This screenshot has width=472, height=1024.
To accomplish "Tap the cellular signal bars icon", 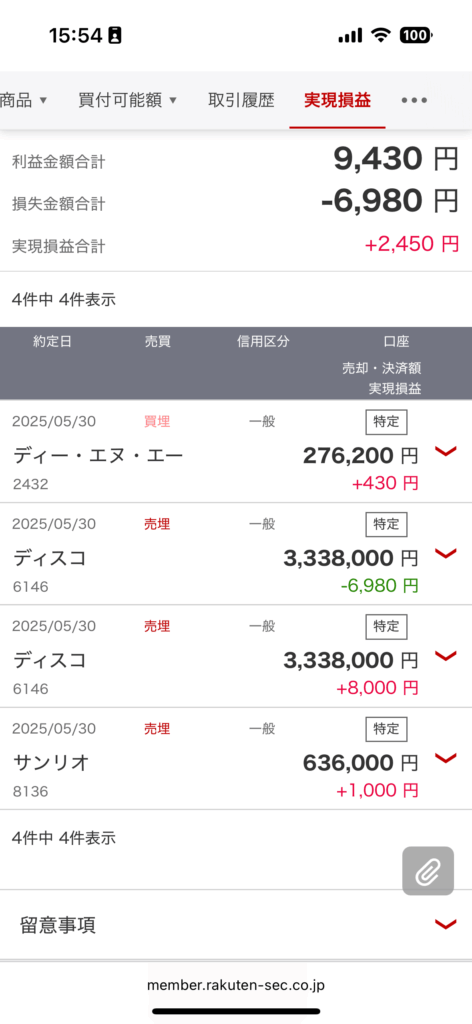I will (350, 36).
